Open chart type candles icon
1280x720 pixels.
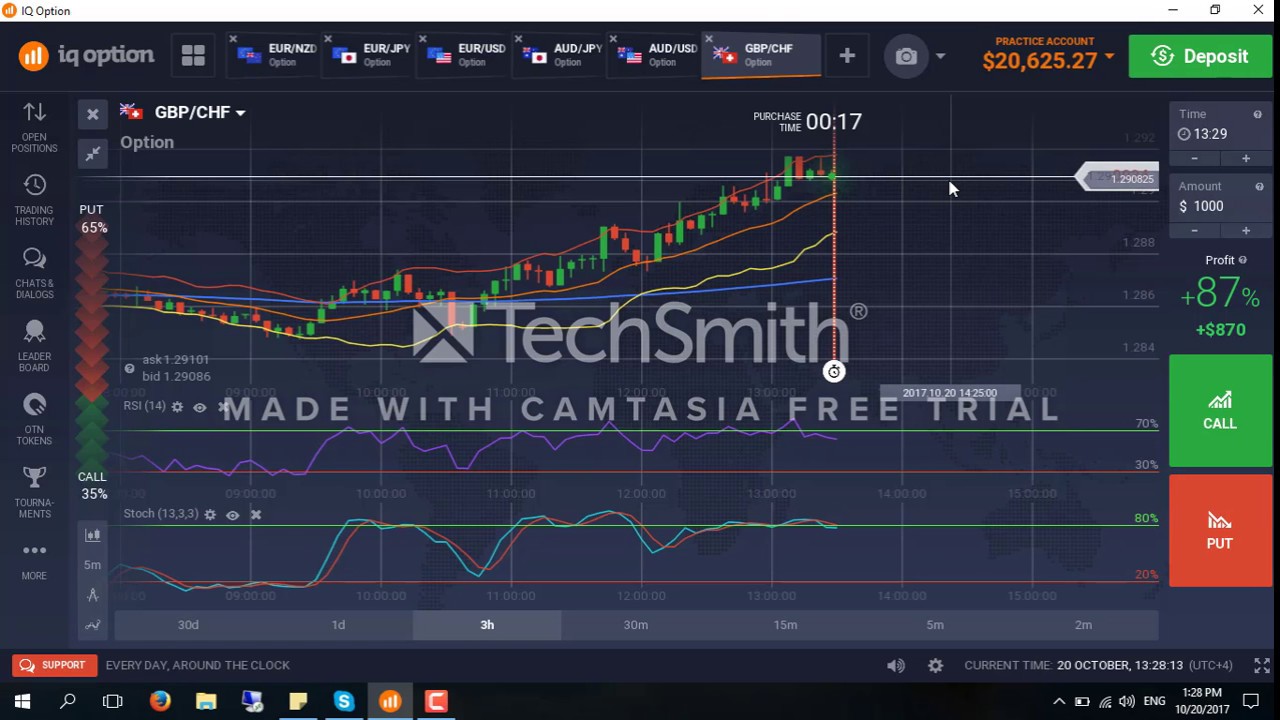click(93, 535)
